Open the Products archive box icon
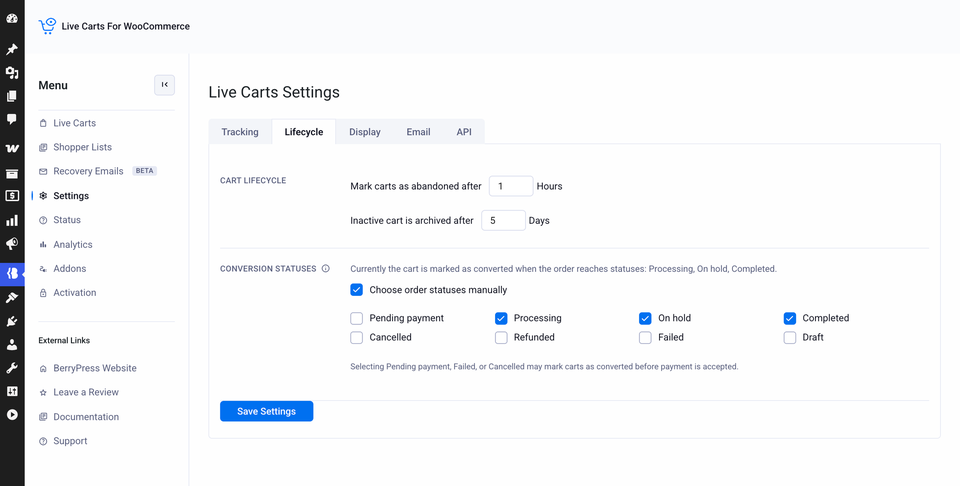Screen dimensions: 960x486 click(12, 174)
